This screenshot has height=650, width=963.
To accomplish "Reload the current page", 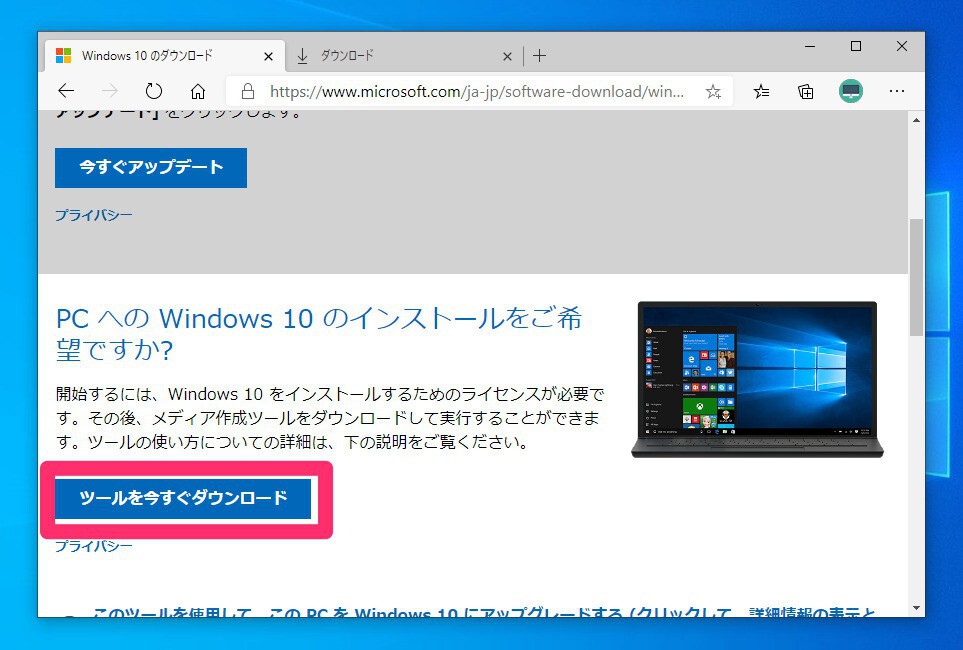I will tap(154, 92).
